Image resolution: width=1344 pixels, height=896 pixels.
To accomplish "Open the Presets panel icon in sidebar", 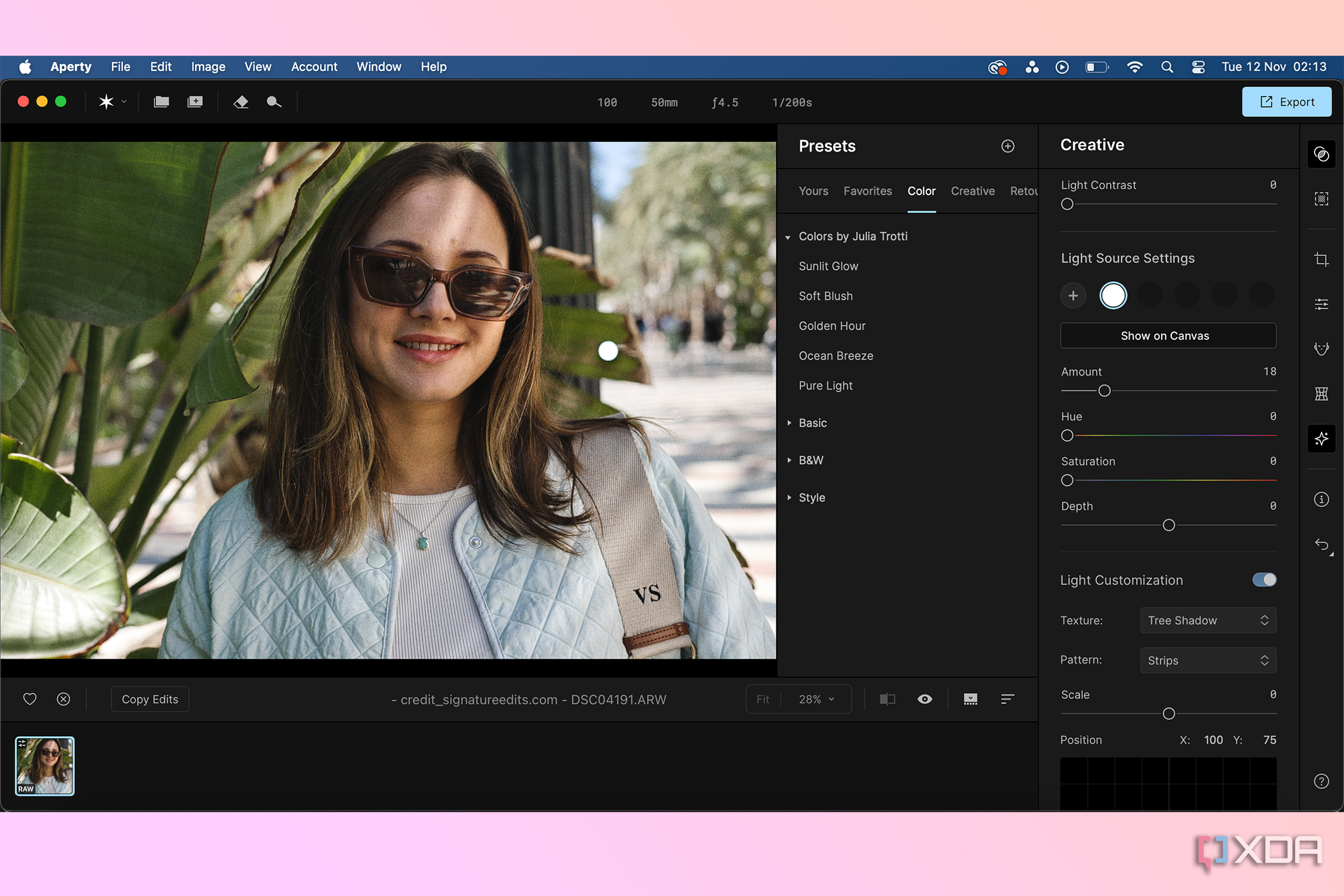I will 1322,154.
